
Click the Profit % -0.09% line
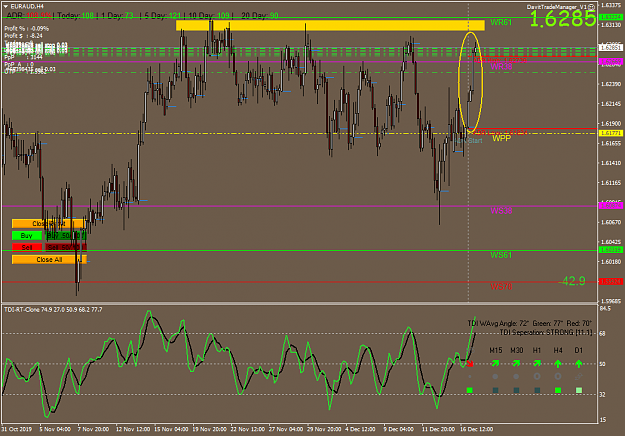pos(26,29)
